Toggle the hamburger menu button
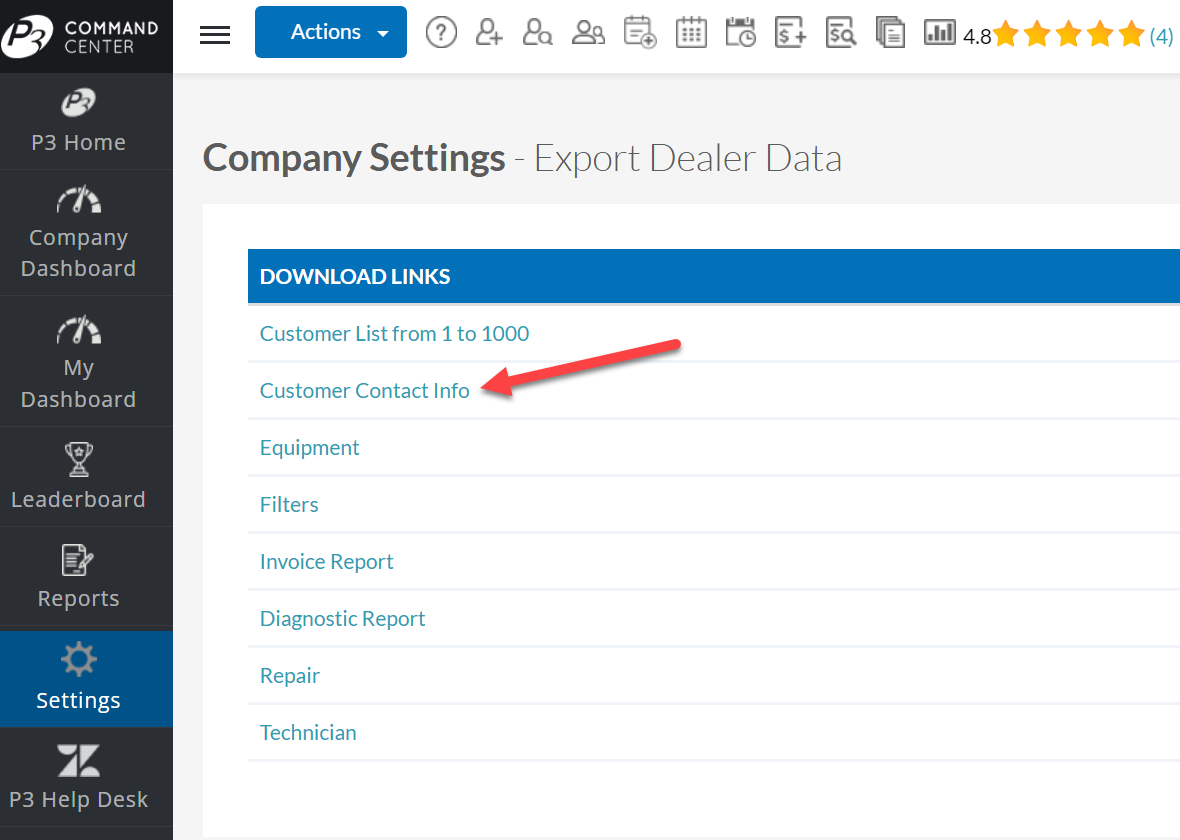The image size is (1180, 840). [x=215, y=35]
